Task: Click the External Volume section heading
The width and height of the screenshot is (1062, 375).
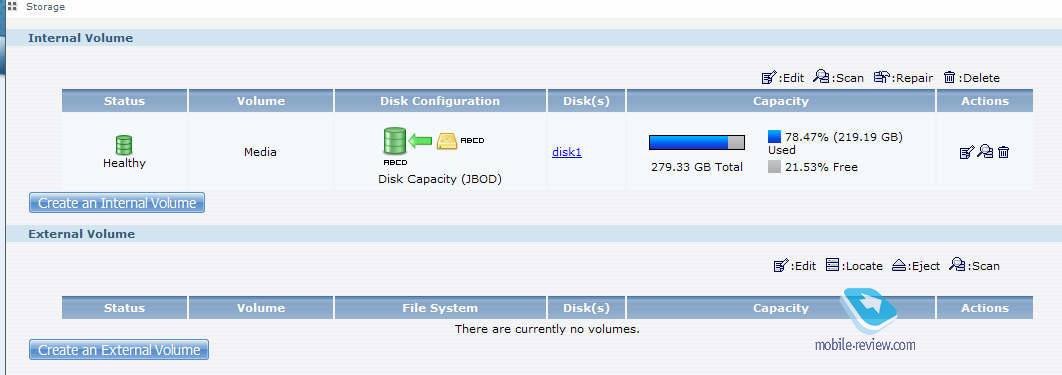Action: pos(81,234)
